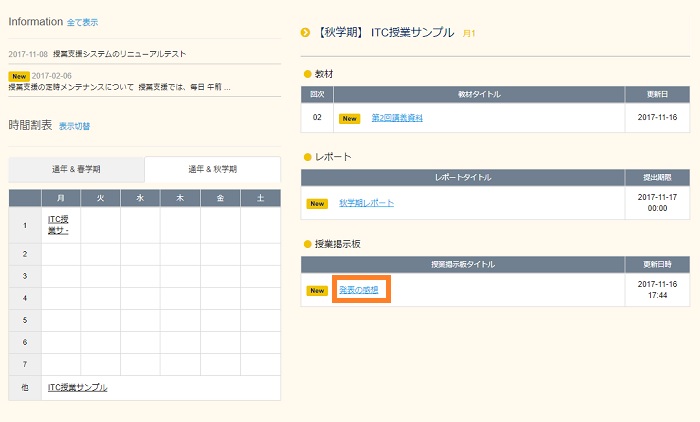Click New badge beside 発表の感想

click(x=317, y=290)
